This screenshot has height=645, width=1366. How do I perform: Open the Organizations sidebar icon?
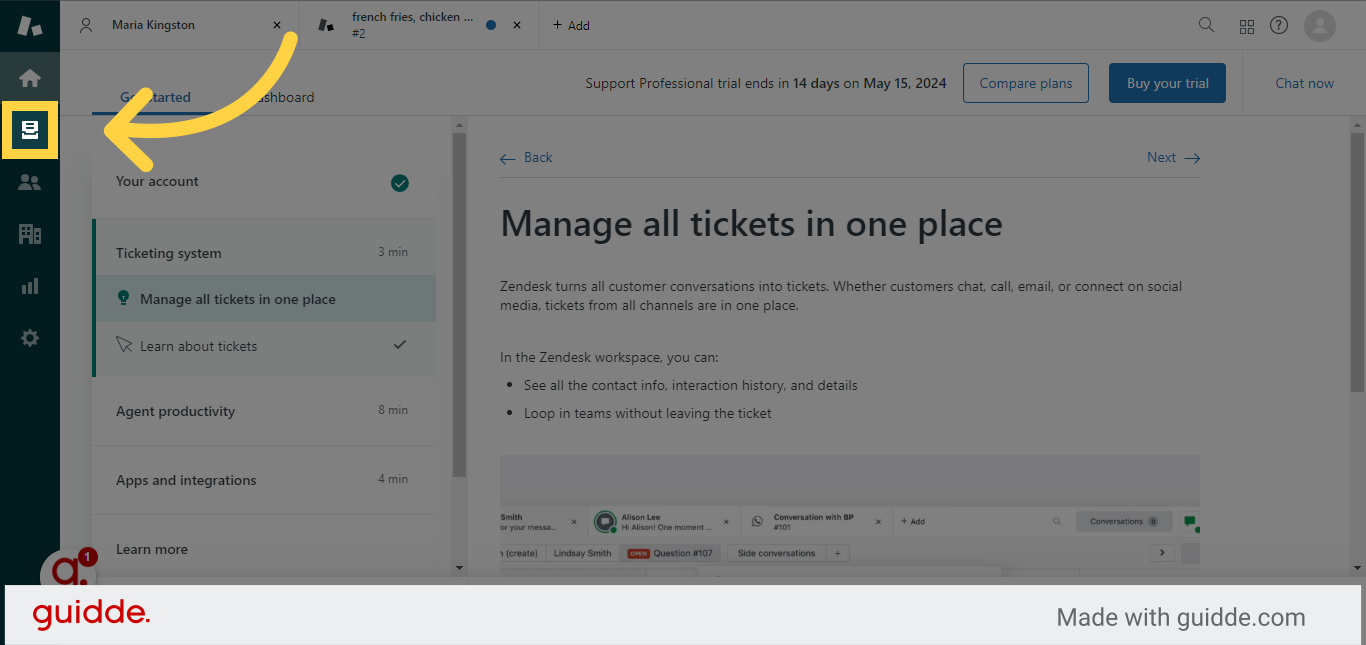point(30,234)
